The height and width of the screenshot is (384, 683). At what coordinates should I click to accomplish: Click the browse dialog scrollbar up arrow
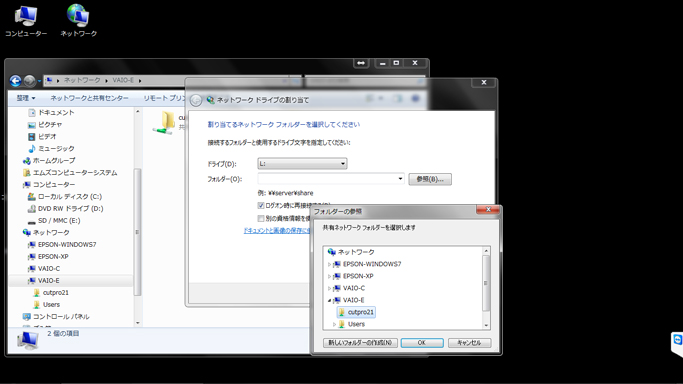486,251
